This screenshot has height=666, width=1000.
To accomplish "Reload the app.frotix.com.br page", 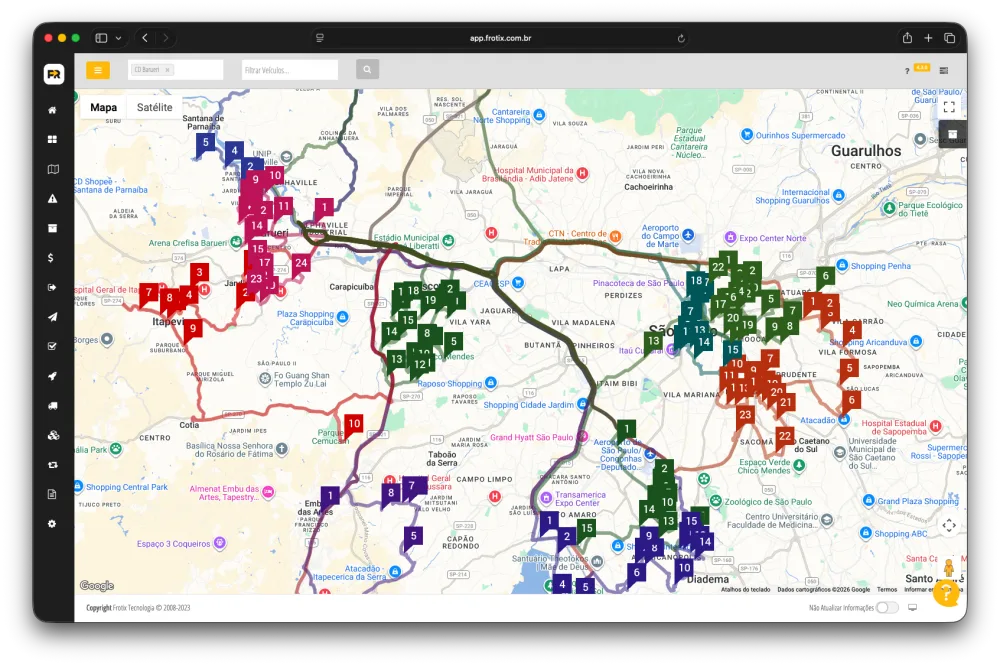I will tap(681, 38).
